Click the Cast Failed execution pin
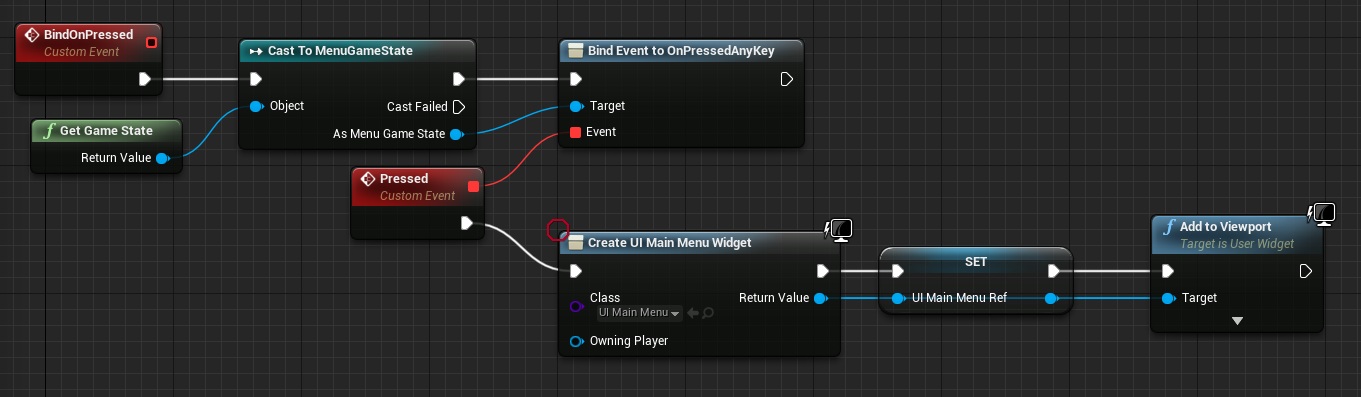The width and height of the screenshot is (1361, 397). point(458,106)
